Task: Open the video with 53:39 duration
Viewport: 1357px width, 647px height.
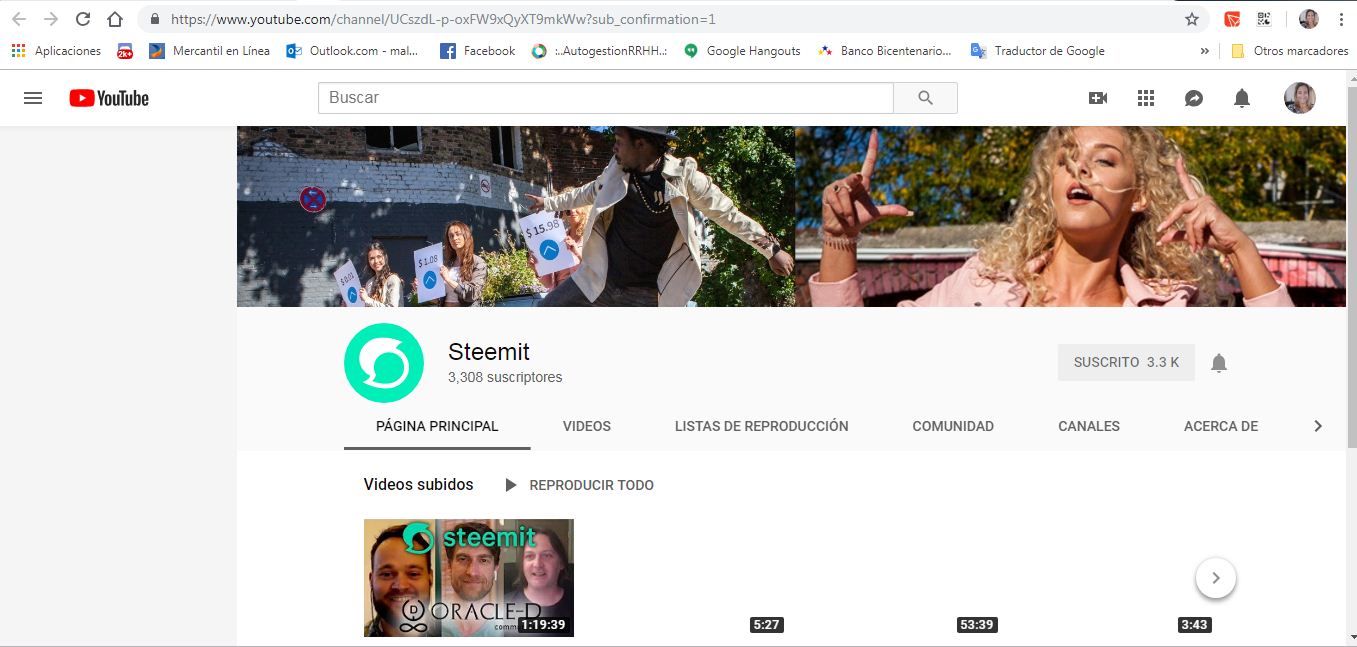Action: pyautogui.click(x=897, y=578)
